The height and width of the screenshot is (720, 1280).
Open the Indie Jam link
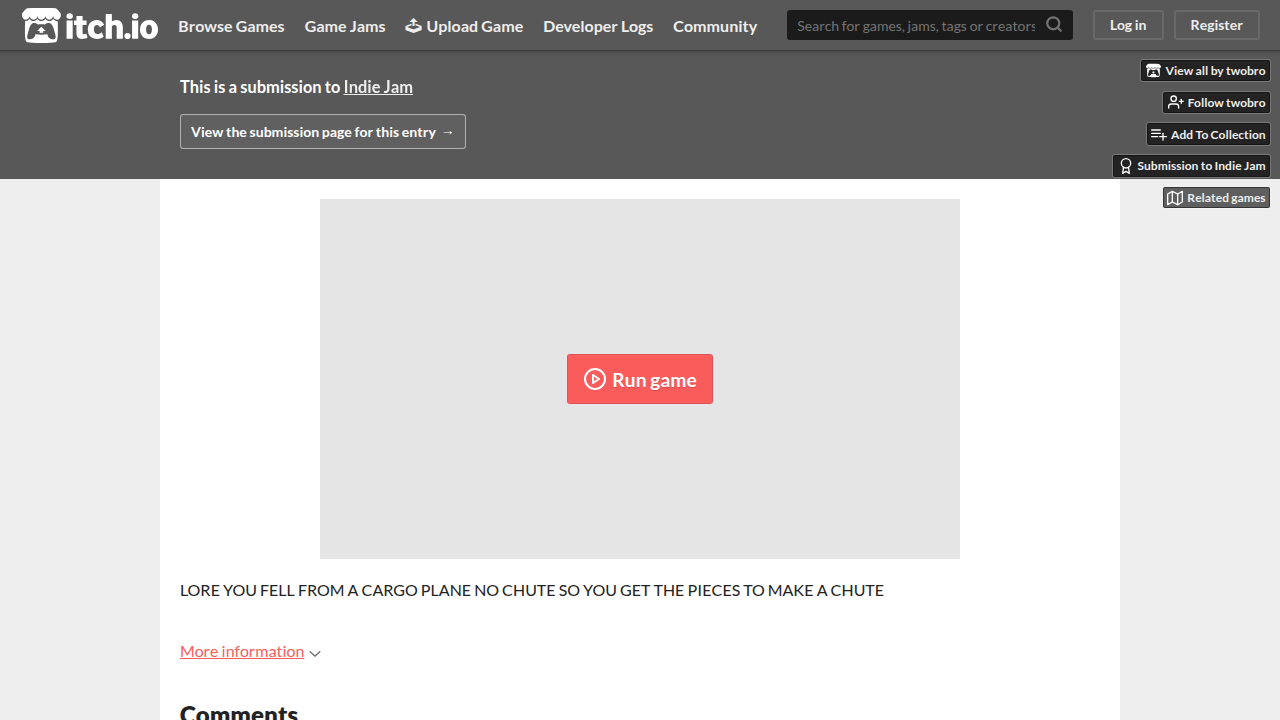point(378,87)
